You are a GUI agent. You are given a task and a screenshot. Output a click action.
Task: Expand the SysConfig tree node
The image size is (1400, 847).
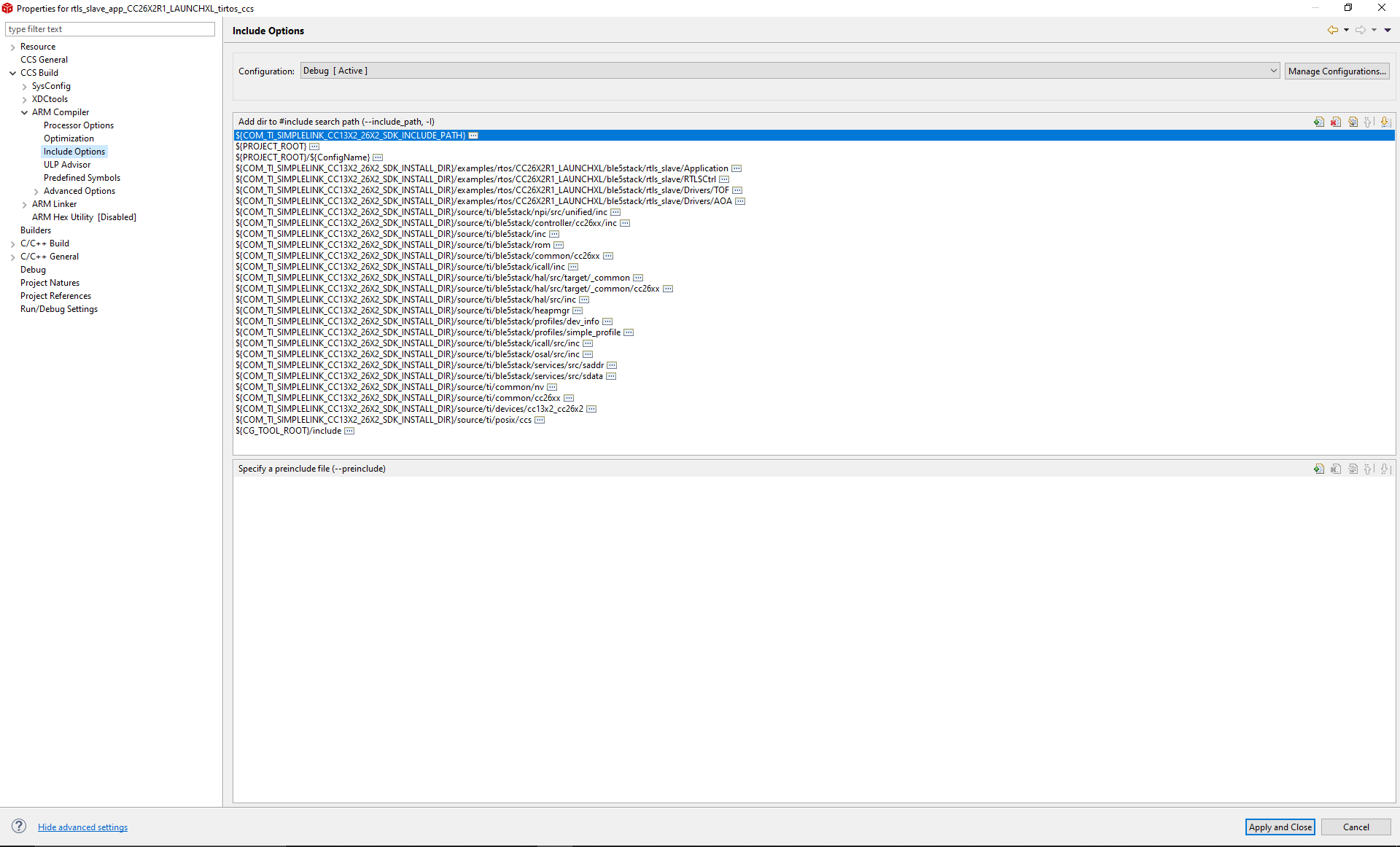24,86
